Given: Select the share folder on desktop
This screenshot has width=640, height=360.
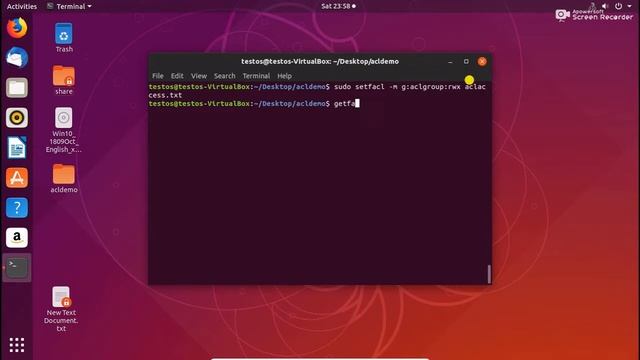Looking at the screenshot, I should pos(64,80).
